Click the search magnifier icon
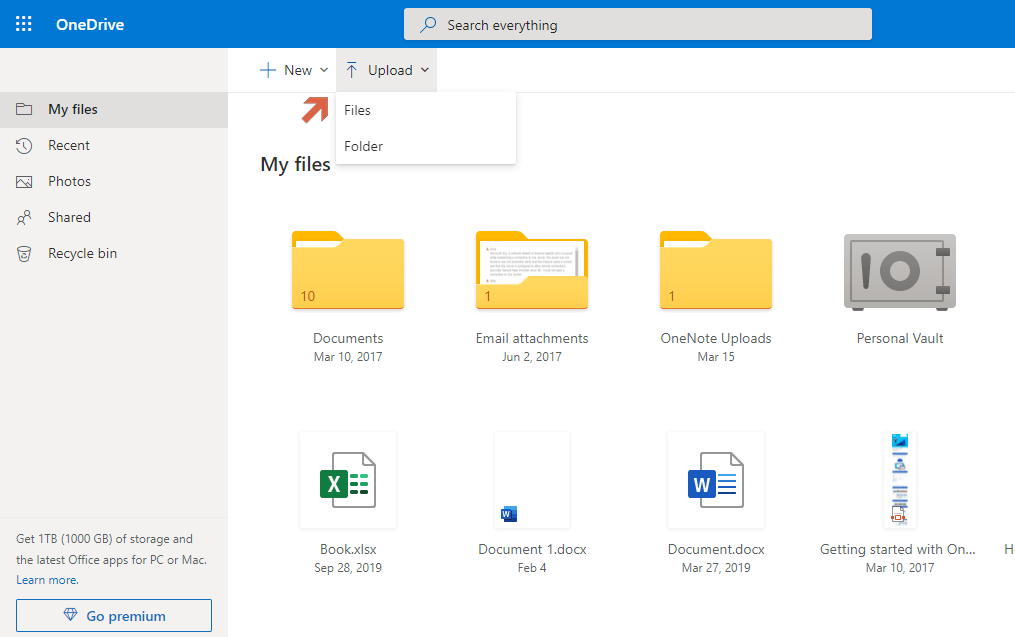The image size is (1015, 637). (x=427, y=25)
